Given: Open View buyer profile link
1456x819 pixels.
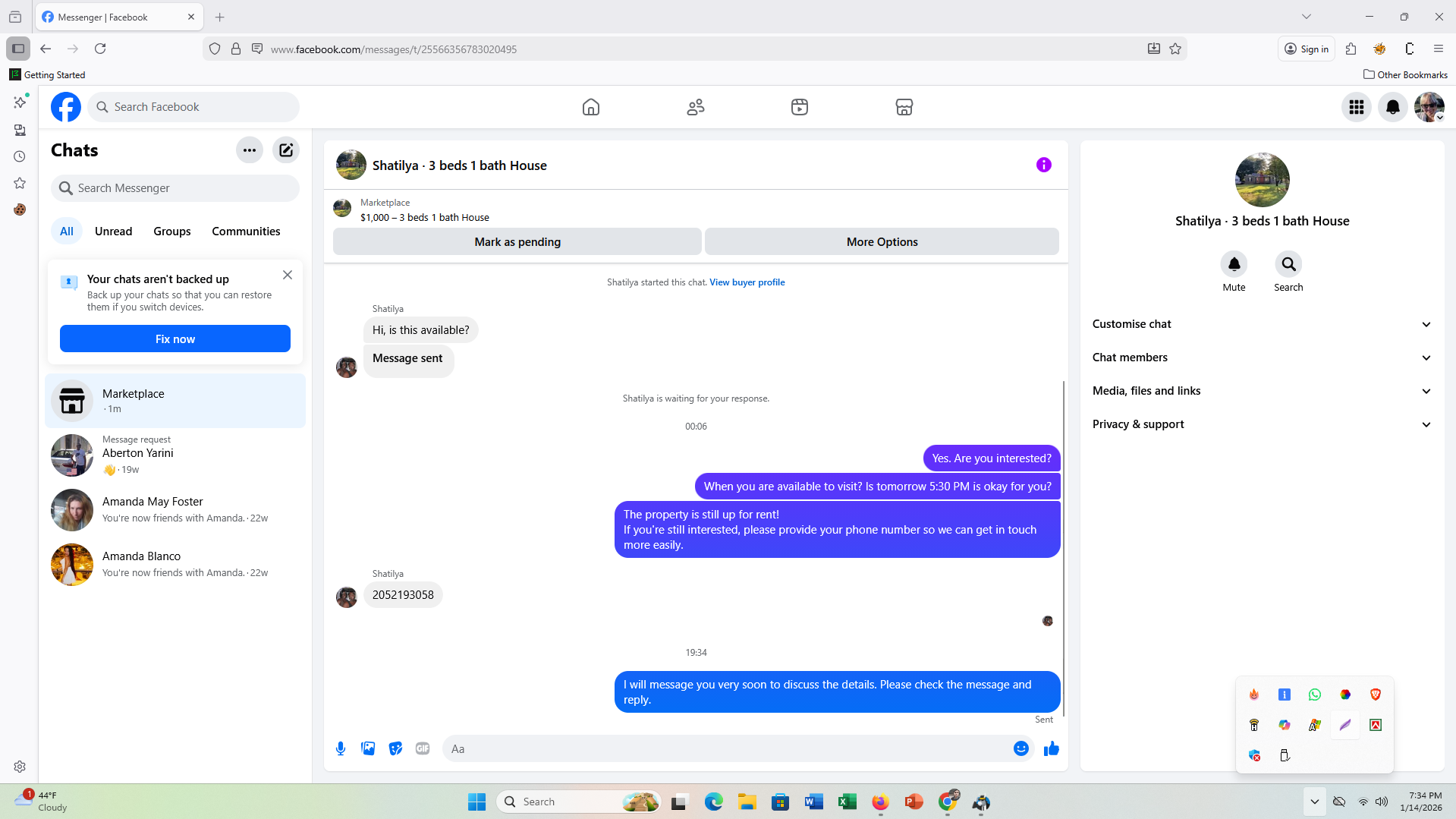Looking at the screenshot, I should 747,282.
